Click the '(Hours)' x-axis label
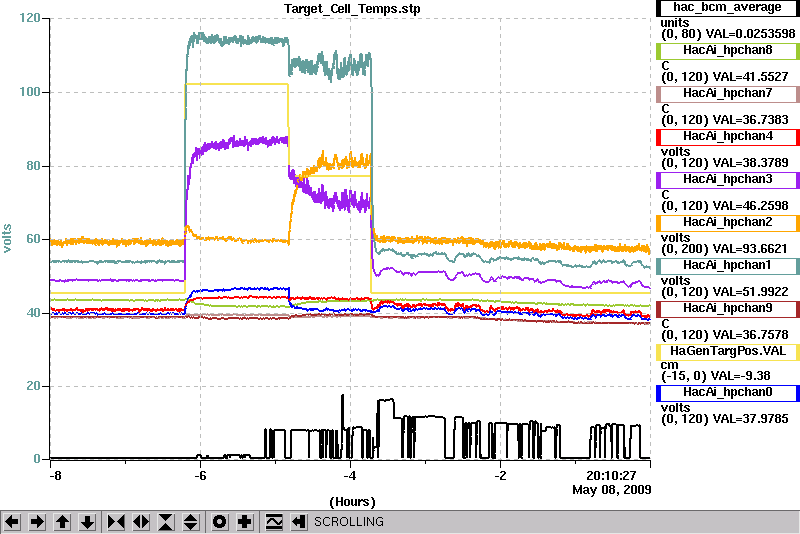 click(352, 502)
